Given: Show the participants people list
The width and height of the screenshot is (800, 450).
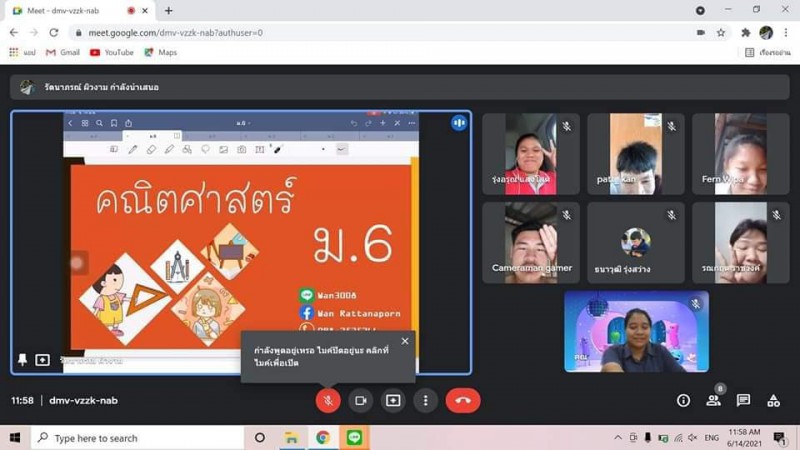Looking at the screenshot, I should (x=713, y=400).
